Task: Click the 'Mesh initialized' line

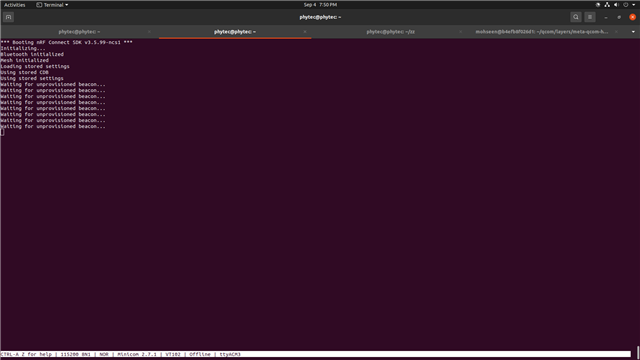Action: (x=24, y=60)
